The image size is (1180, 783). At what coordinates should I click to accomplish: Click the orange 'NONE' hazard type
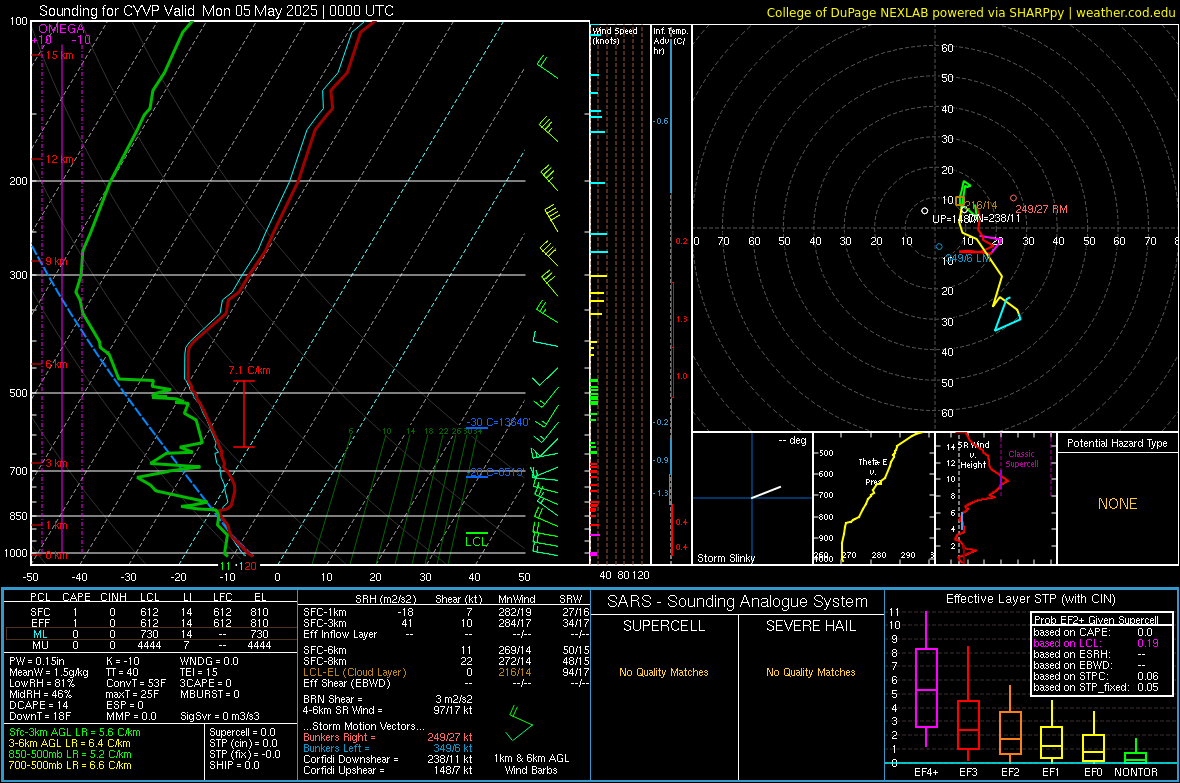click(x=1118, y=504)
